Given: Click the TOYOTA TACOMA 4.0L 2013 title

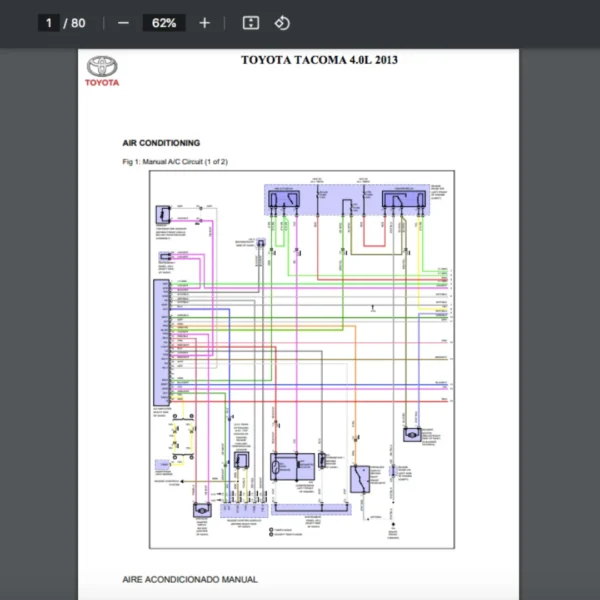Looking at the screenshot, I should [319, 60].
